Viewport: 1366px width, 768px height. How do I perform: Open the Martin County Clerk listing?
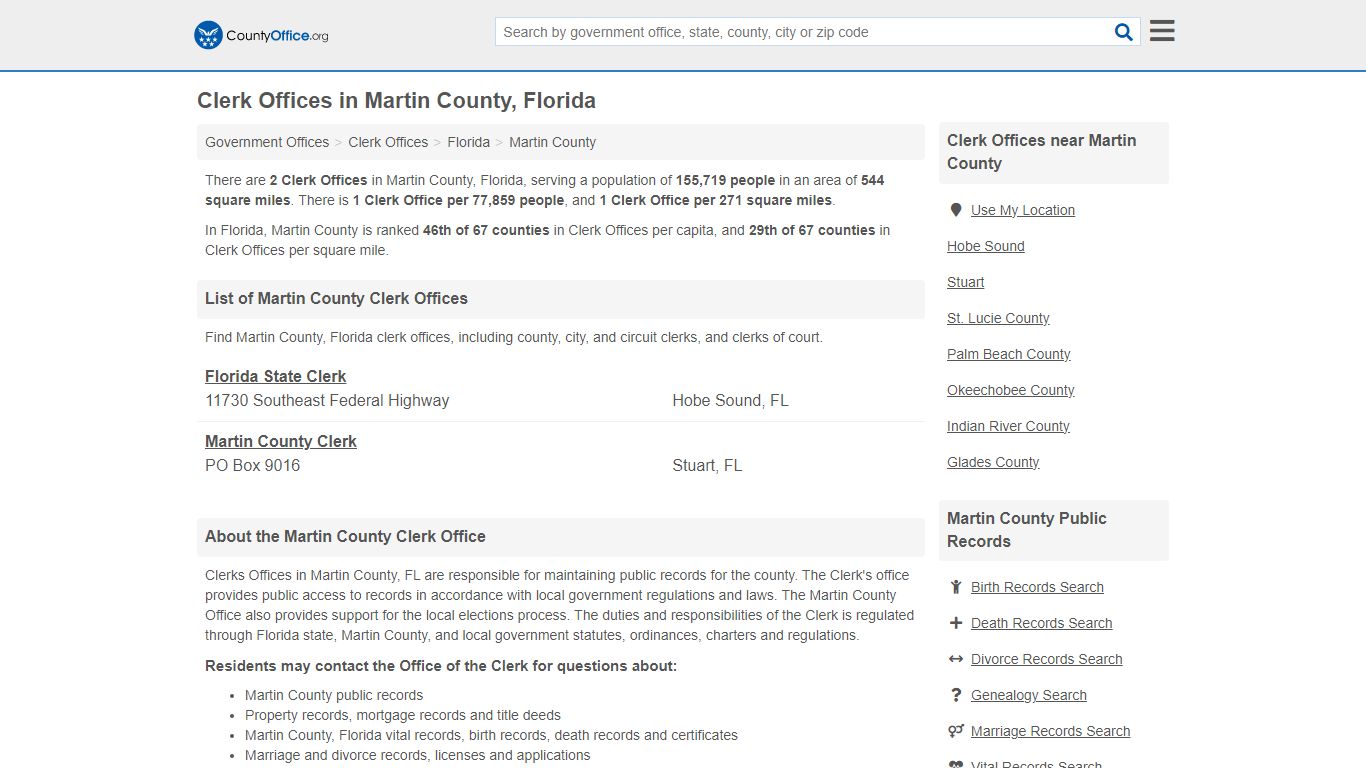pos(281,441)
